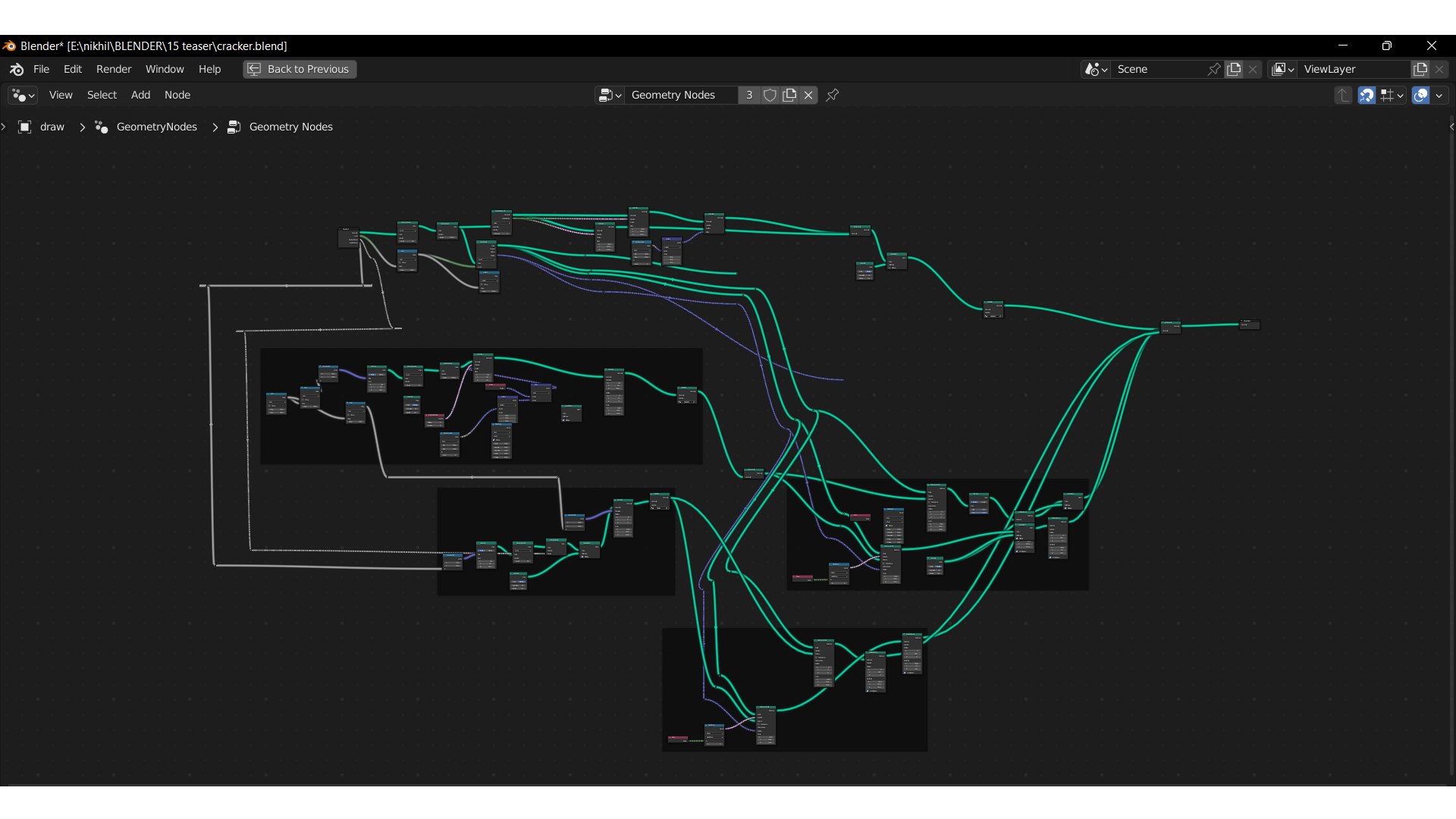Expand the right sidebar region arrow
1456x819 pixels.
point(1451,127)
